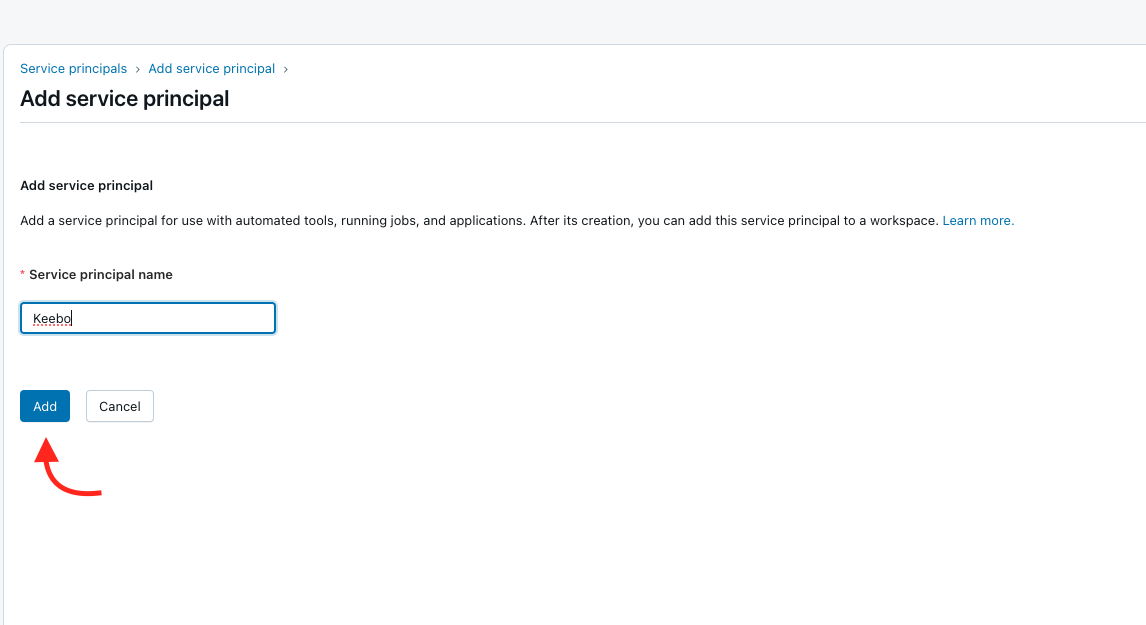Abort the operation with the Cancel button
Screen dimensions: 1146x625
point(119,406)
